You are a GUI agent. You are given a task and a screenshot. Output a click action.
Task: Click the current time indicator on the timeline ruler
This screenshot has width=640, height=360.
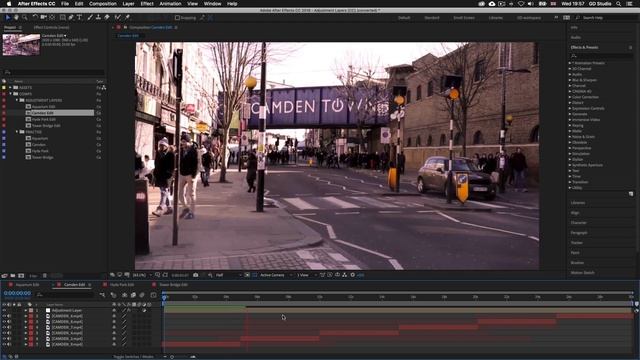tap(164, 298)
